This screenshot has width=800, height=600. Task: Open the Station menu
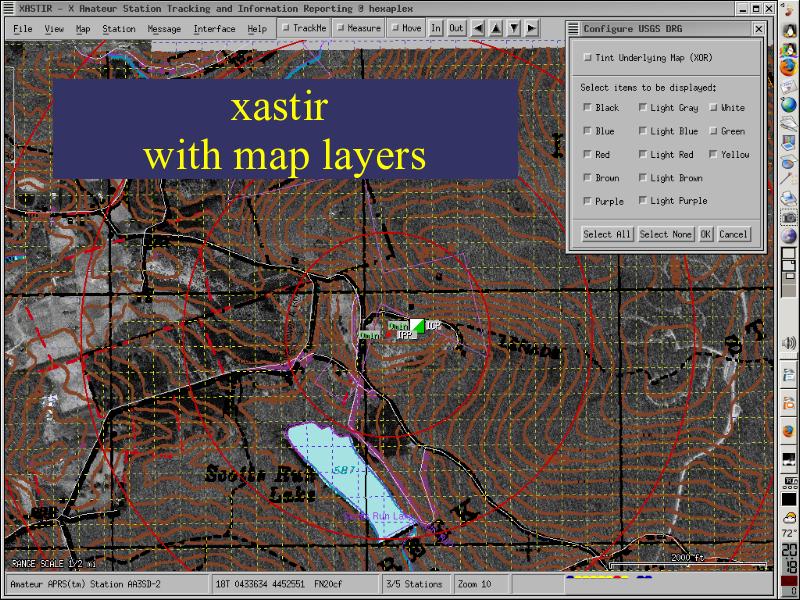tap(119, 29)
